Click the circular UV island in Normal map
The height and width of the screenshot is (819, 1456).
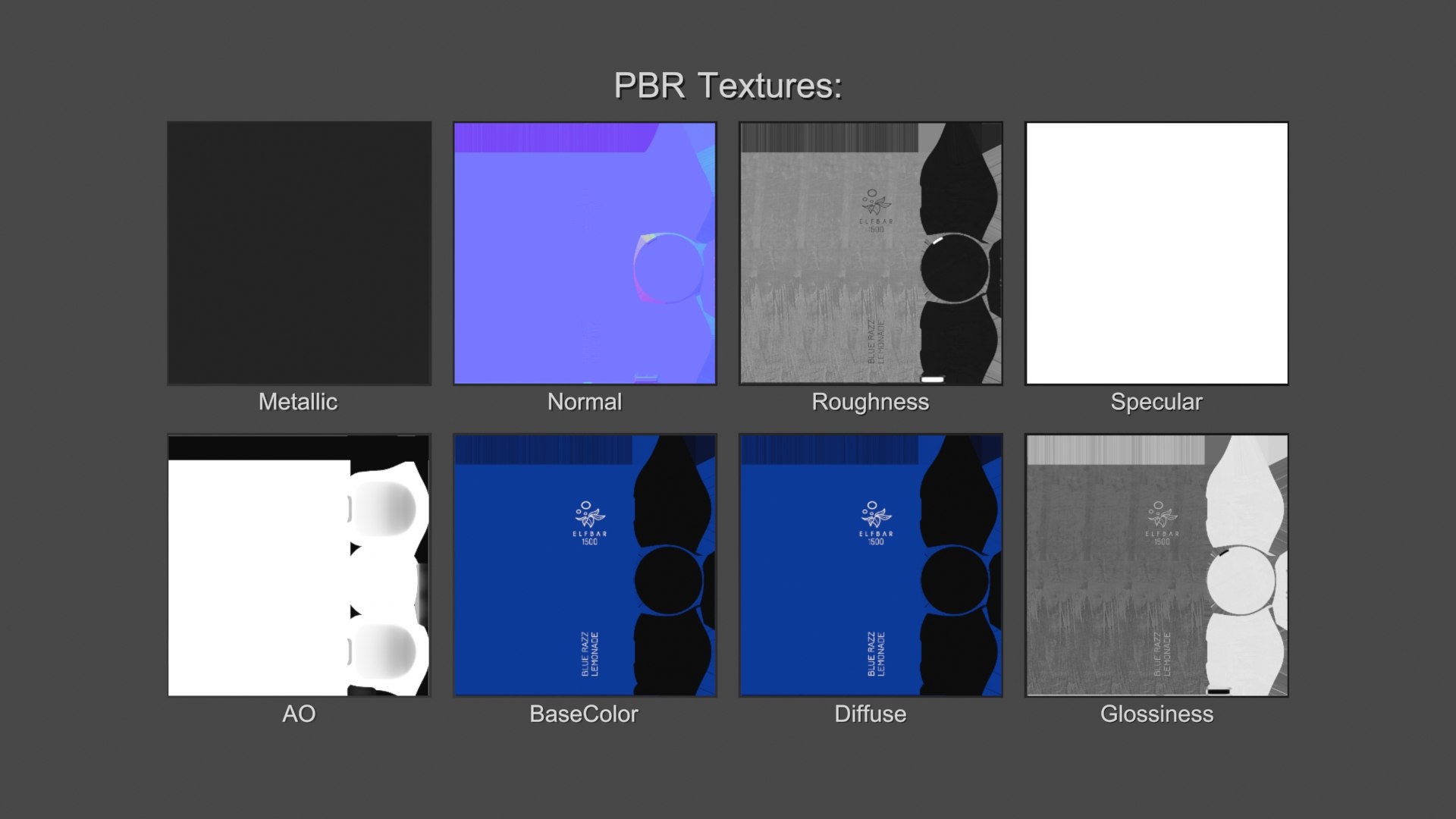point(668,268)
